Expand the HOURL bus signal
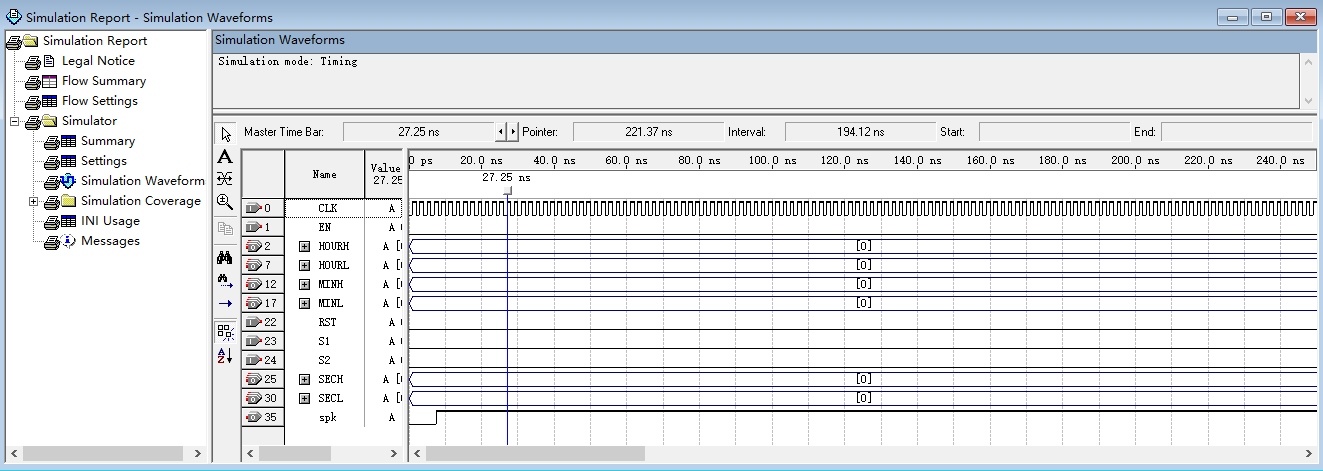This screenshot has height=471, width=1323. (x=304, y=265)
